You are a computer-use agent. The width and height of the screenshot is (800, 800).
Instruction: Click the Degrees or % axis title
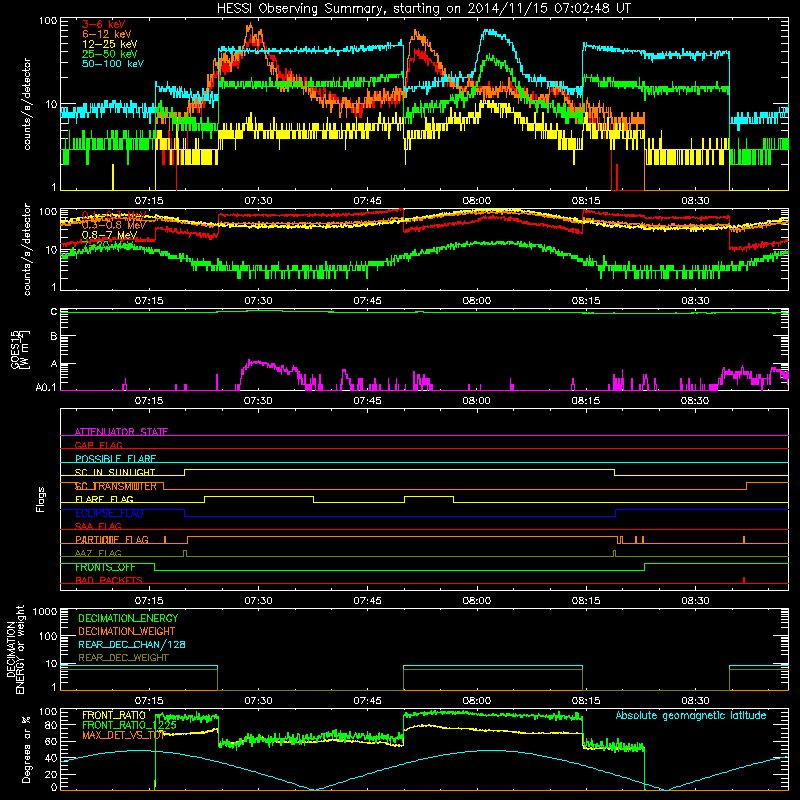[x=26, y=750]
